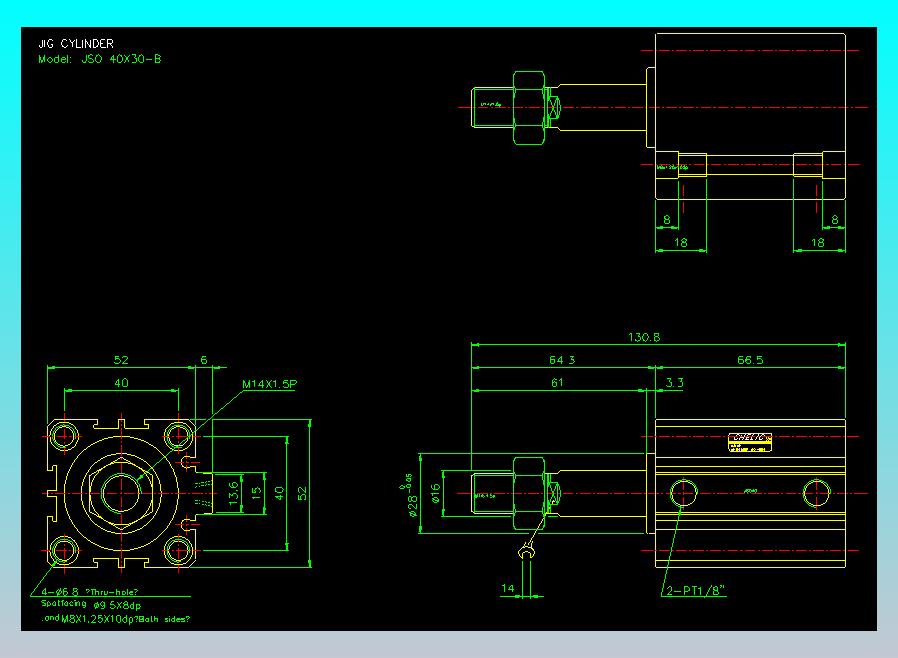Click the 13.6 vertical dimension

tap(233, 493)
